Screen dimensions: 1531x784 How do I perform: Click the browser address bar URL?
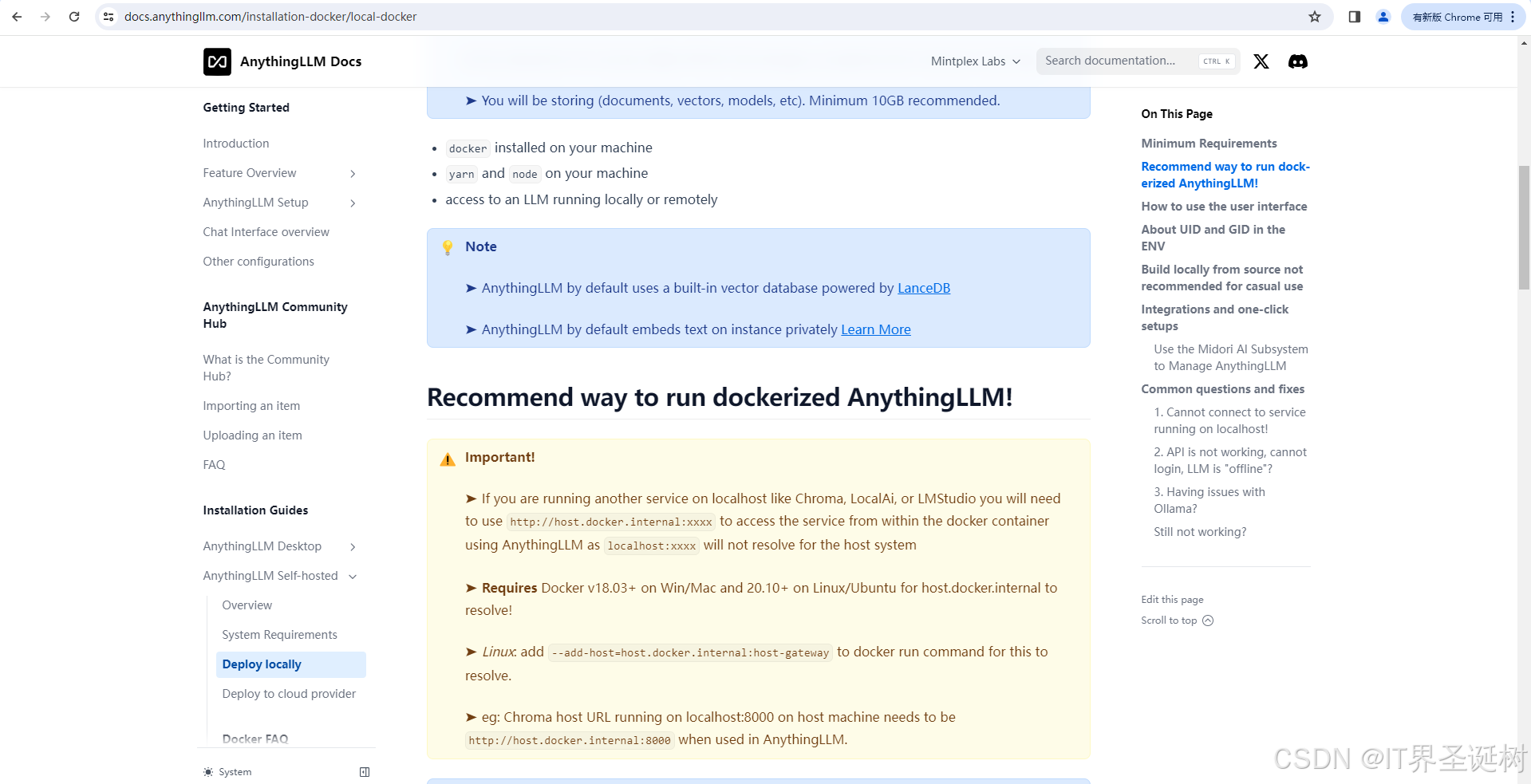point(270,17)
